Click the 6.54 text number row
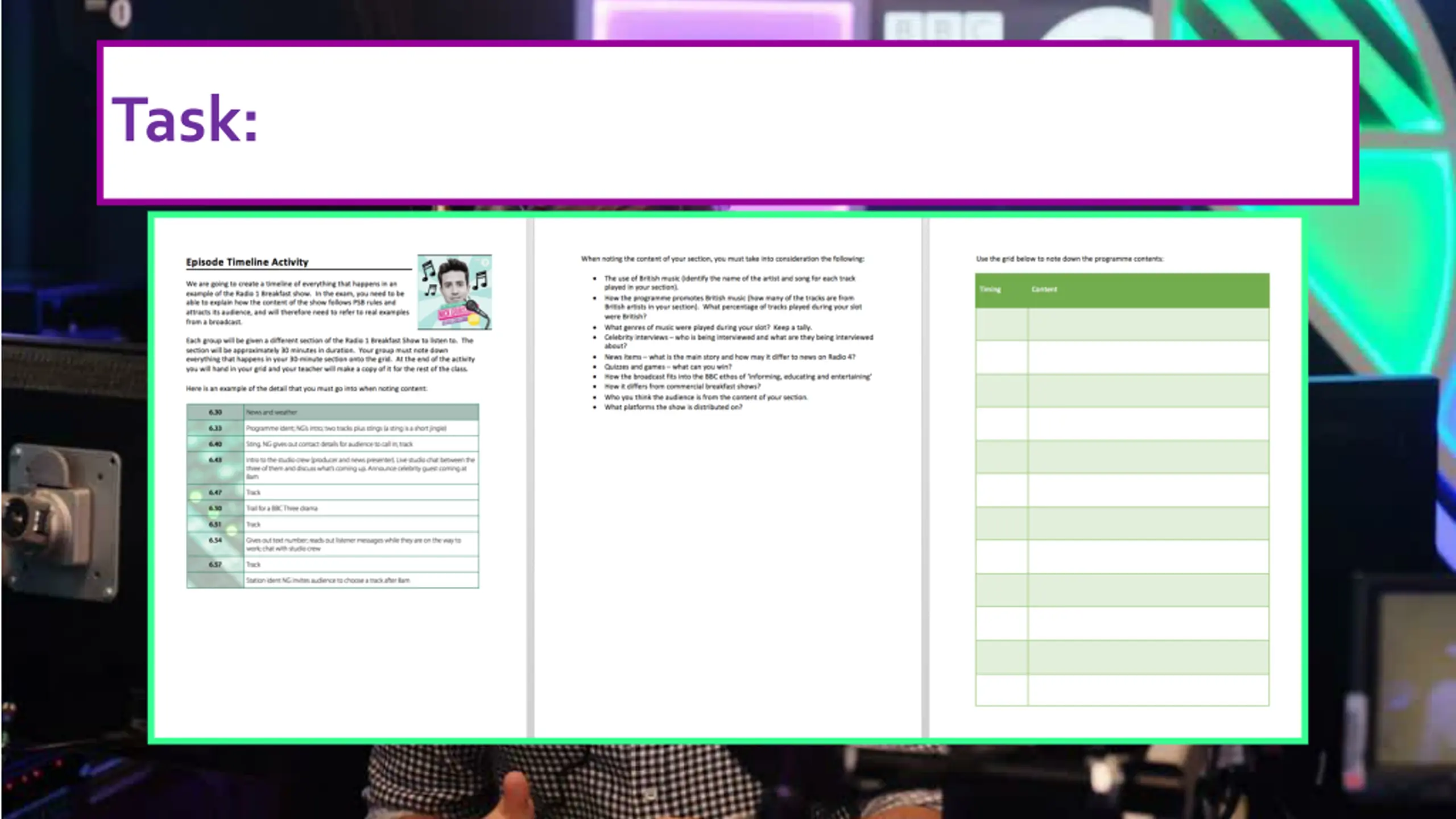This screenshot has height=819, width=1456. [353, 544]
